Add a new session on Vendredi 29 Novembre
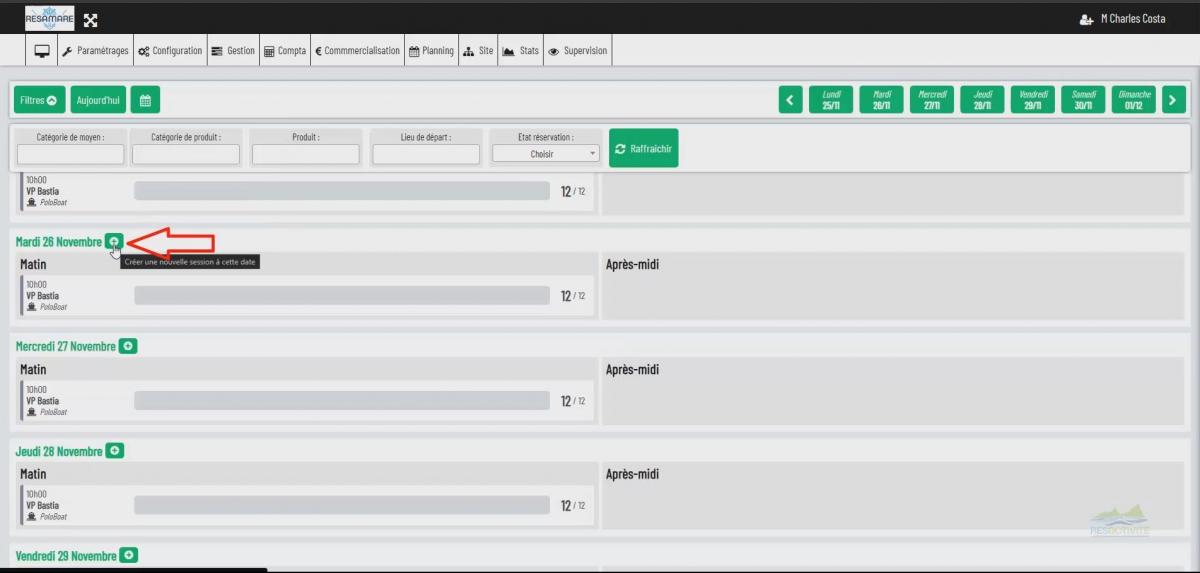Viewport: 1200px width, 573px height. coord(129,555)
